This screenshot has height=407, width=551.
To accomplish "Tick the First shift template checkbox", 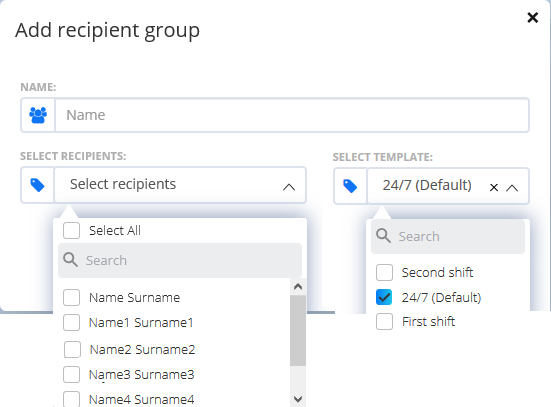I will pos(384,322).
